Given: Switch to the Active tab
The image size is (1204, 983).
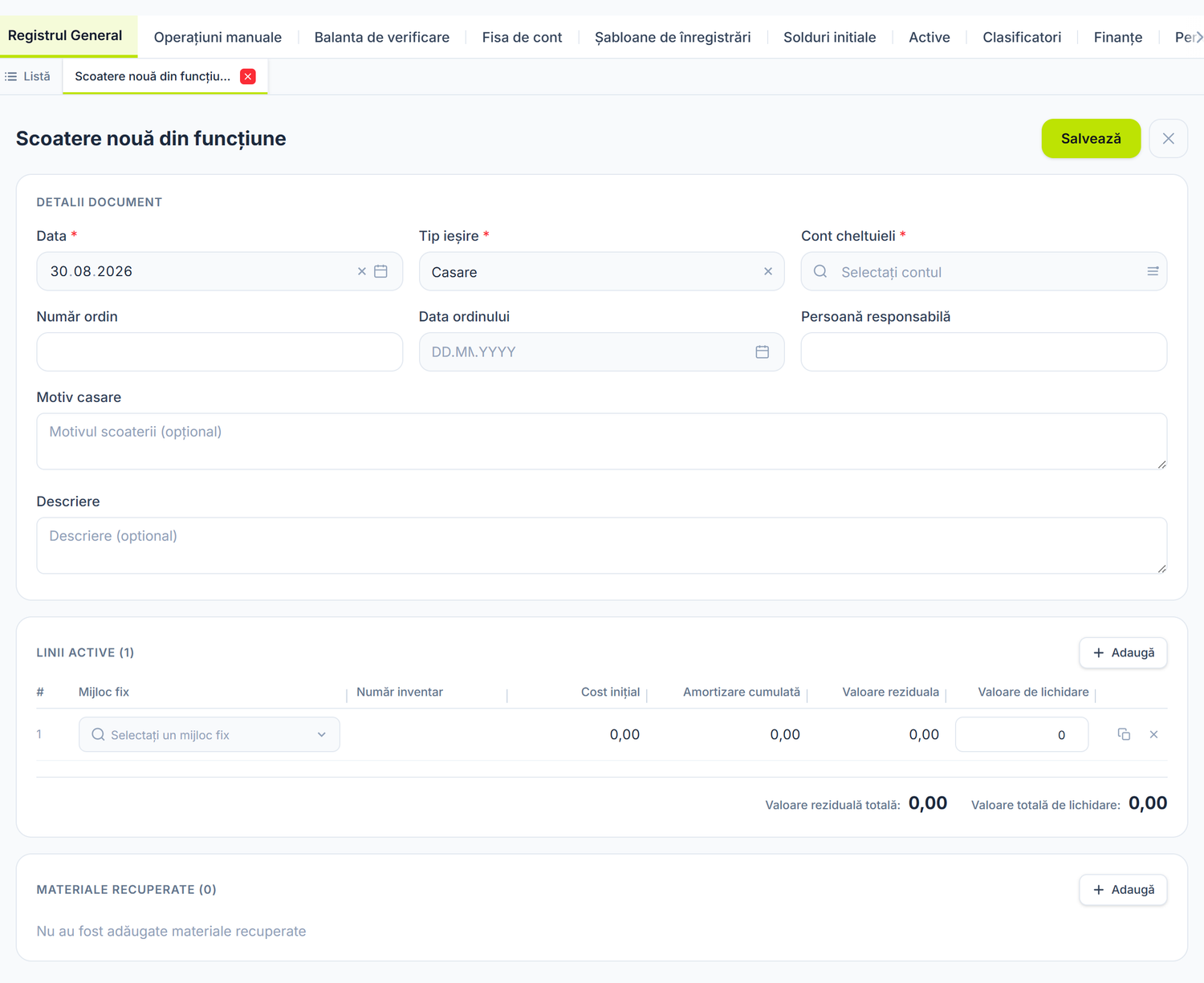Looking at the screenshot, I should click(929, 37).
